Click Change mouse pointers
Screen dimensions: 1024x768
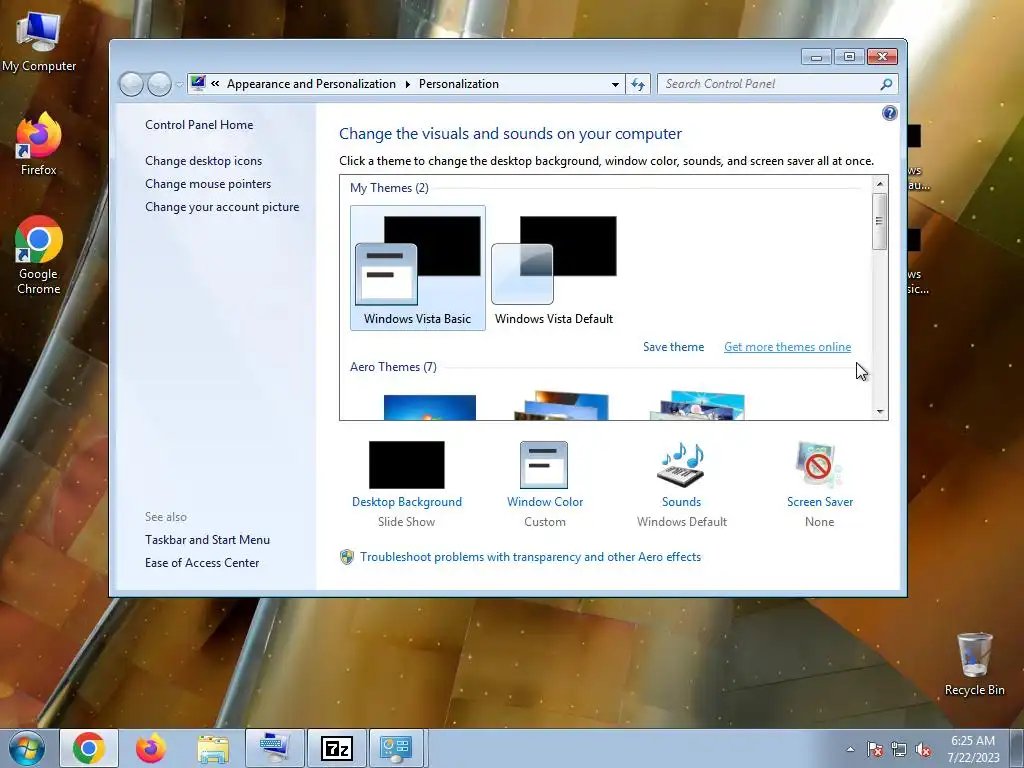tap(208, 184)
